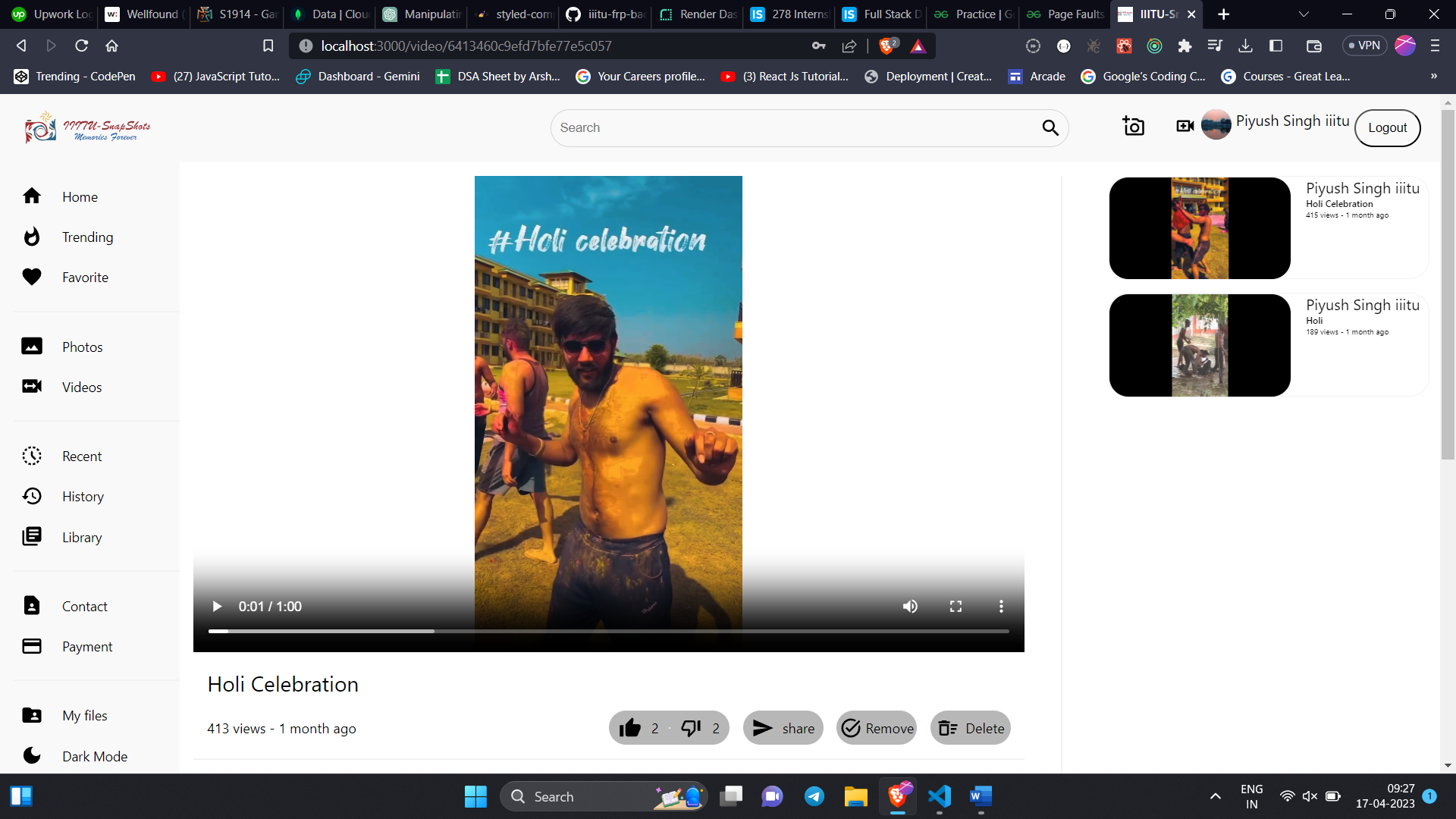
Task: Click the Delete video button
Action: [971, 728]
